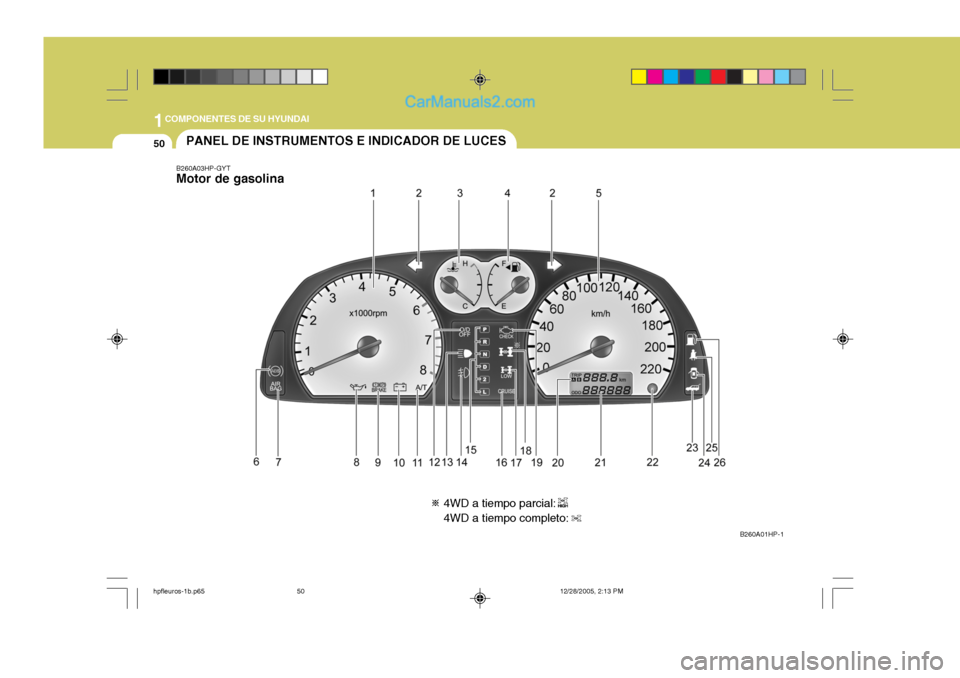Click the heading PANEL DE INSTRUMENTOS E INDICADOR DE LUCES

click(346, 141)
